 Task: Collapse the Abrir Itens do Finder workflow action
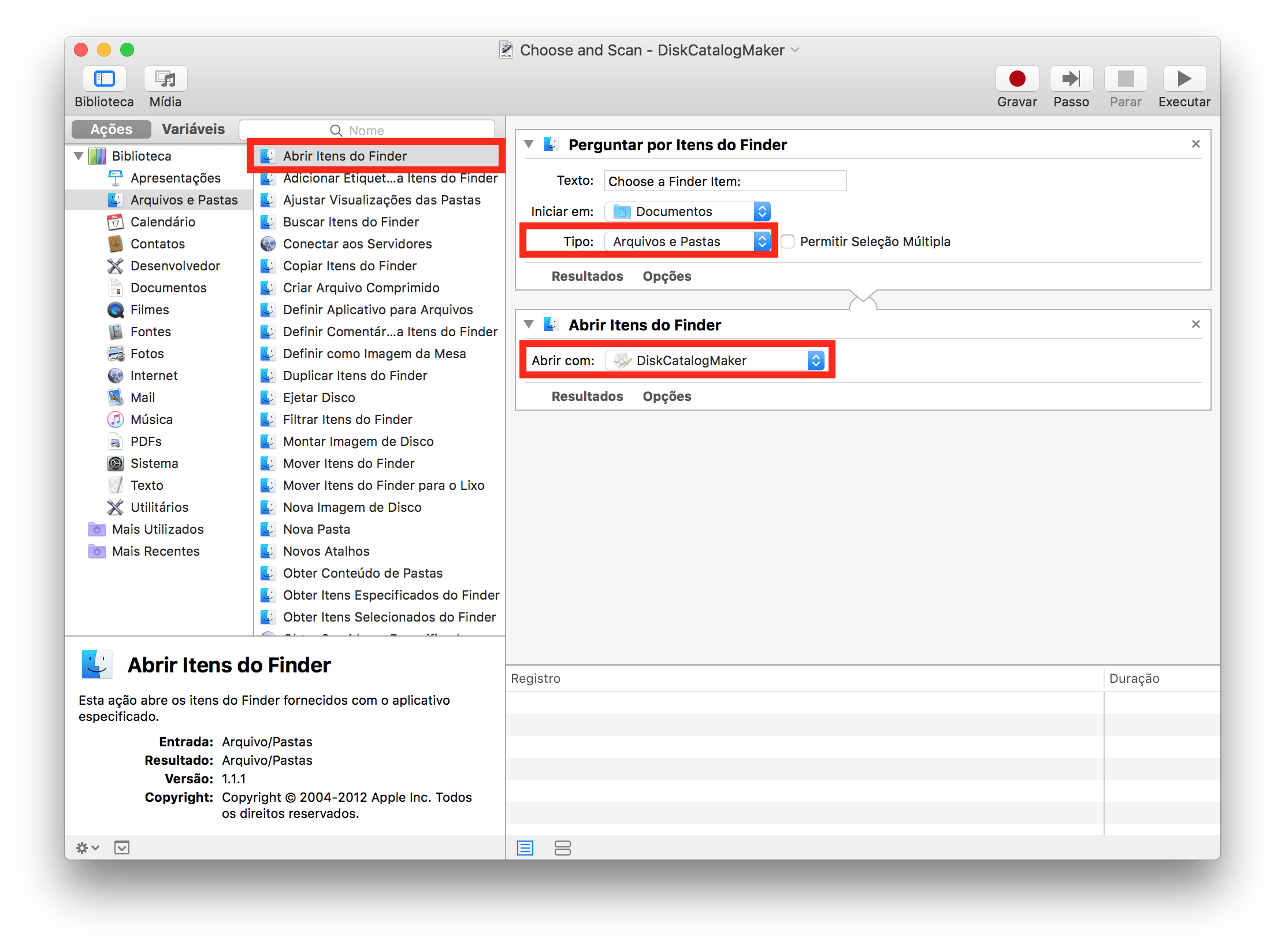tap(529, 324)
